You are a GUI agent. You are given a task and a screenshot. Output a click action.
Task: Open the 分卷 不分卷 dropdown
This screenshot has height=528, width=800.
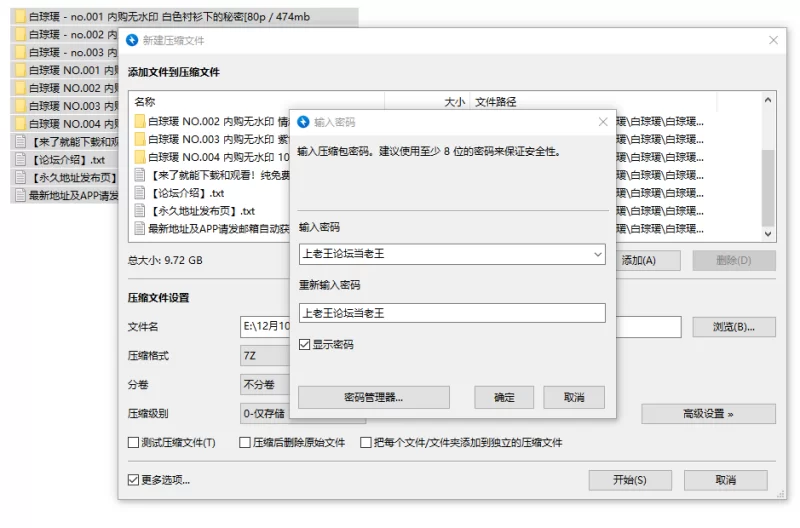coord(265,385)
